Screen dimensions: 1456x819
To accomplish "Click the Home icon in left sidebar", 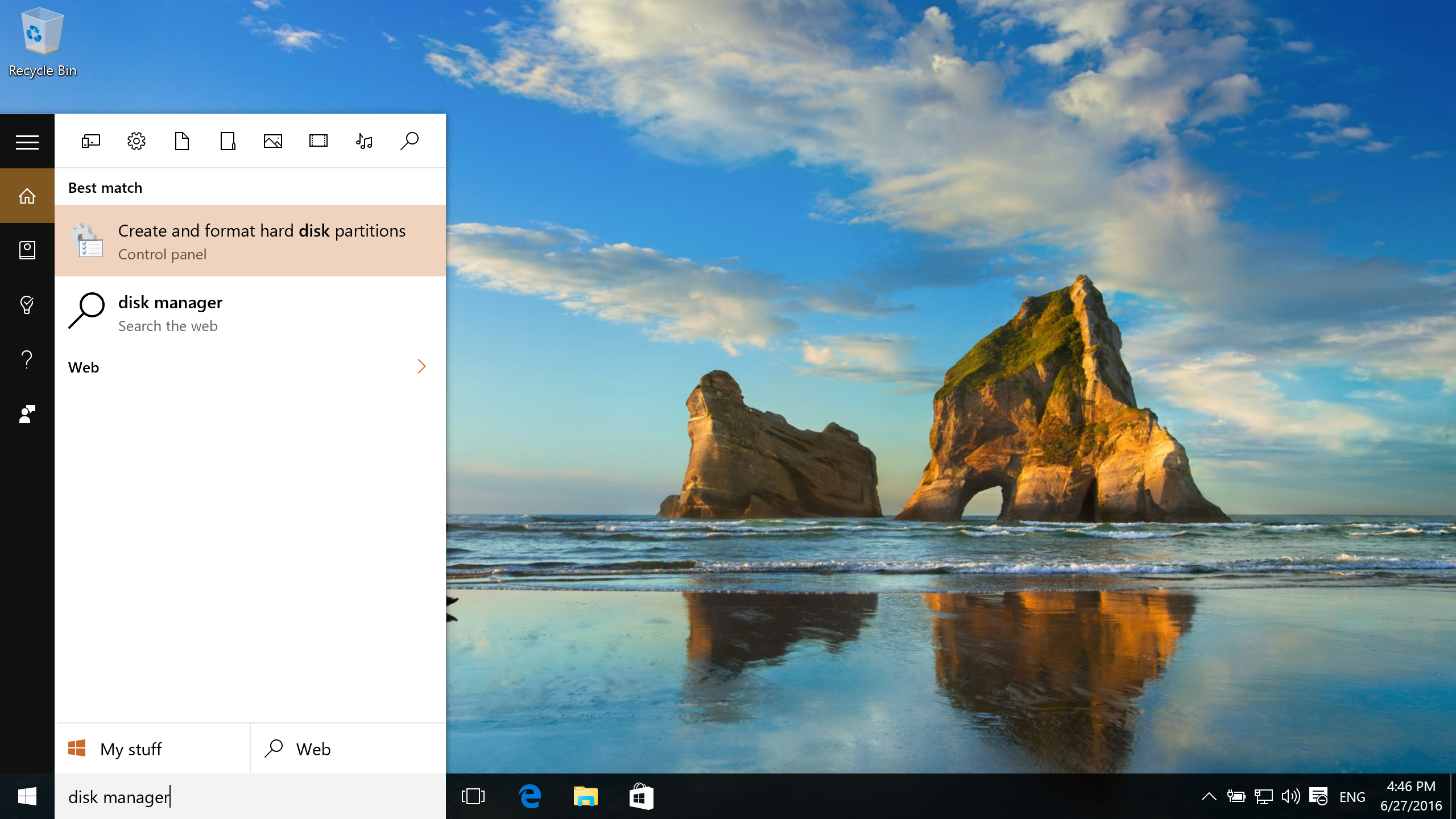I will 27,196.
